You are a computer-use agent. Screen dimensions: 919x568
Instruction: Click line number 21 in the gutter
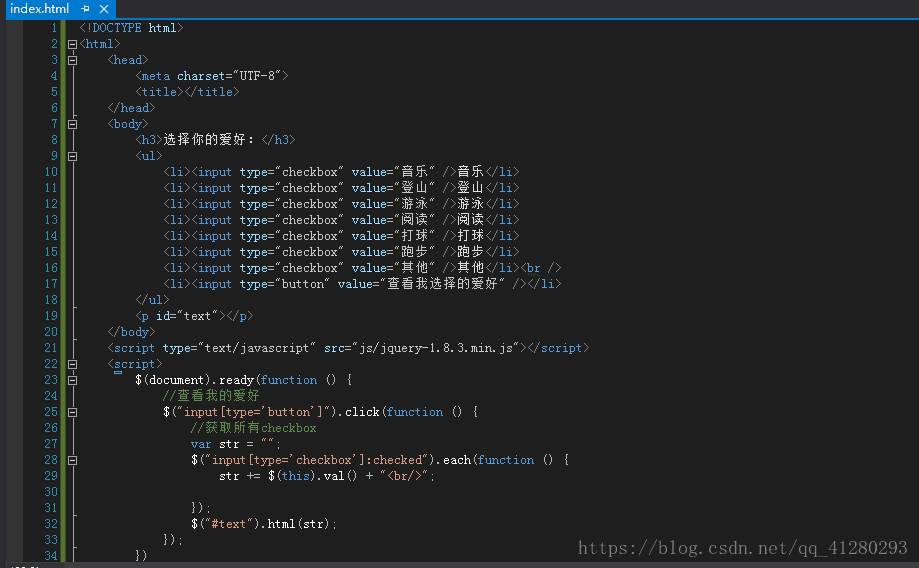coord(51,348)
